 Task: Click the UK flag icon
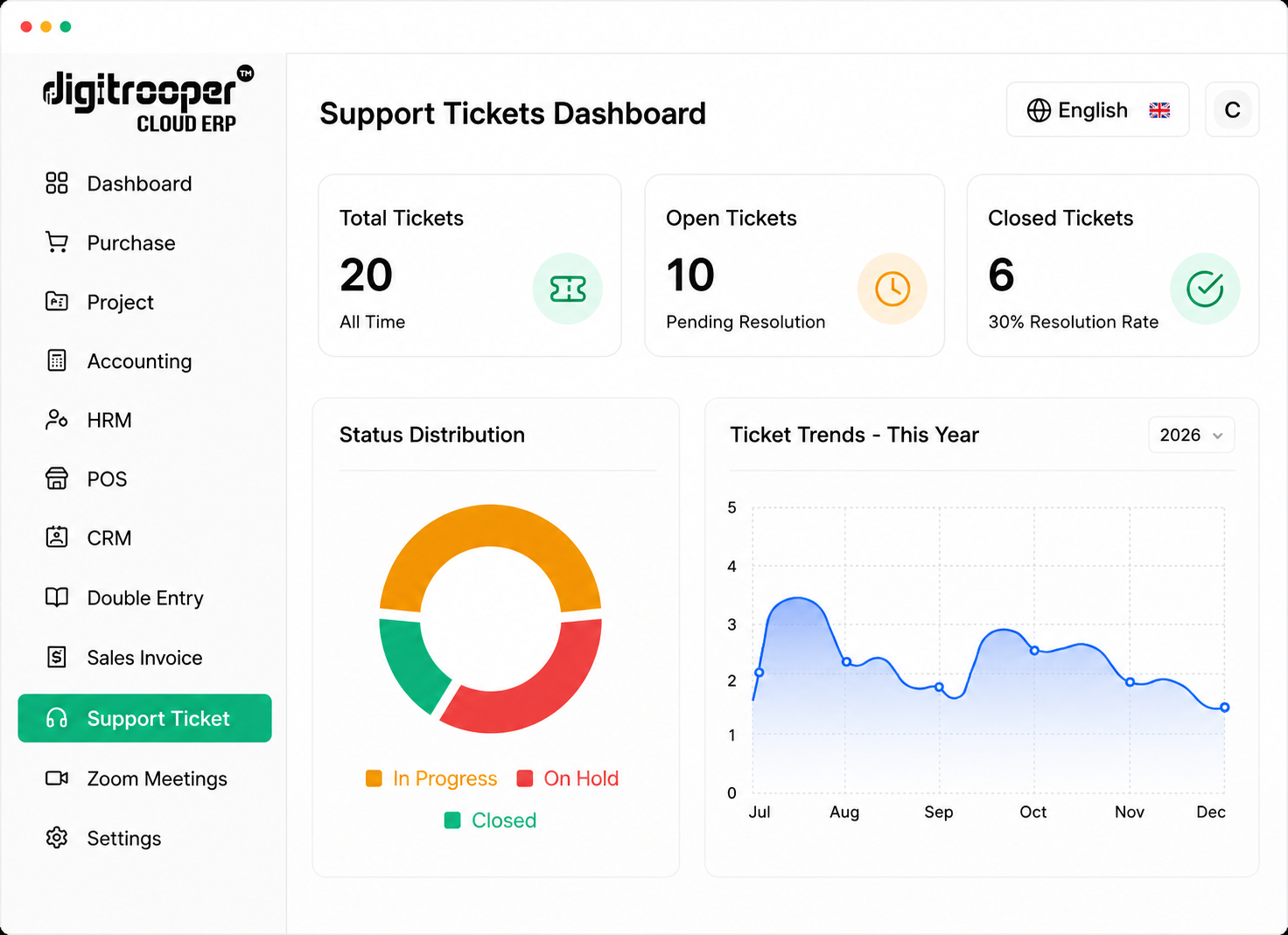1159,110
